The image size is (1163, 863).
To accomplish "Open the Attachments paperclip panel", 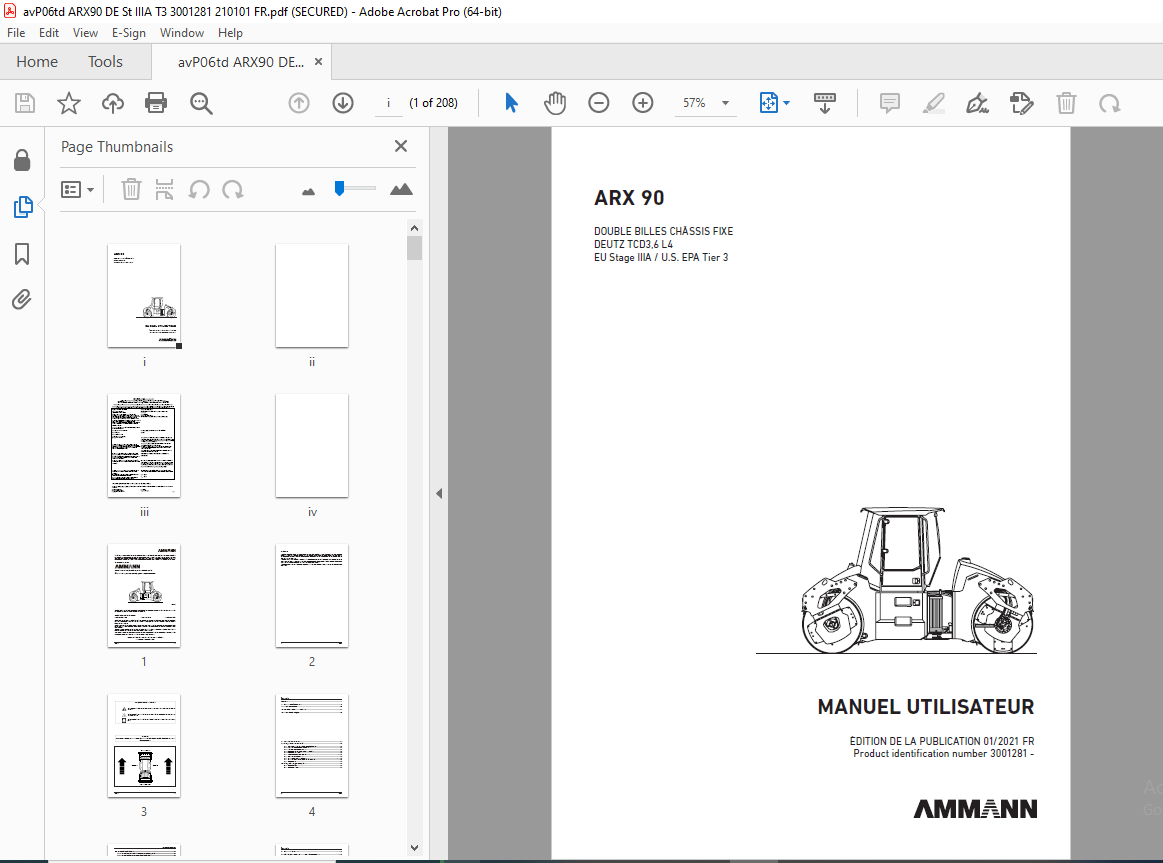I will point(22,300).
